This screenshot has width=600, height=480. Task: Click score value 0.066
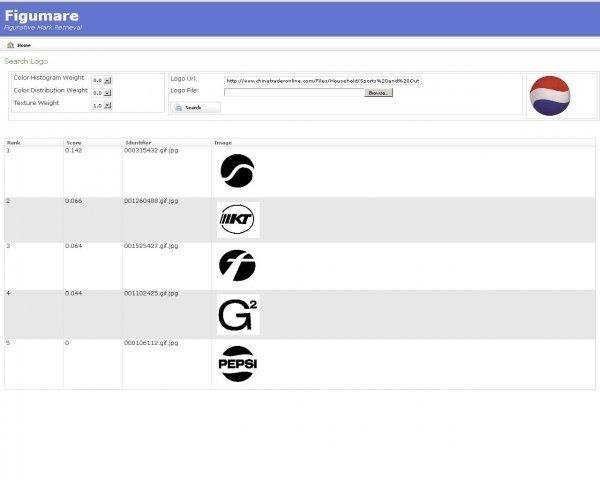(73, 201)
